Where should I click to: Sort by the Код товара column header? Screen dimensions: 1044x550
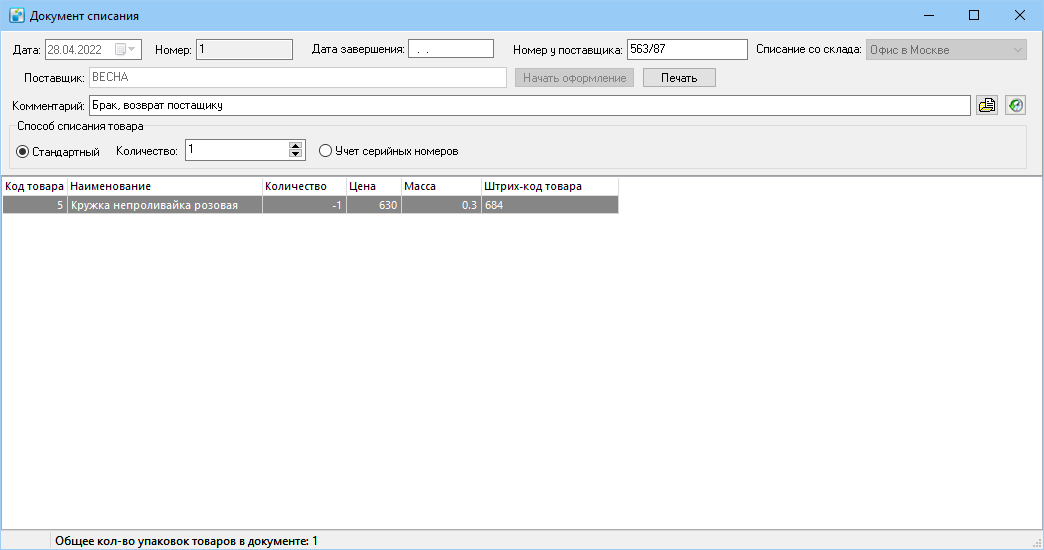pos(35,186)
